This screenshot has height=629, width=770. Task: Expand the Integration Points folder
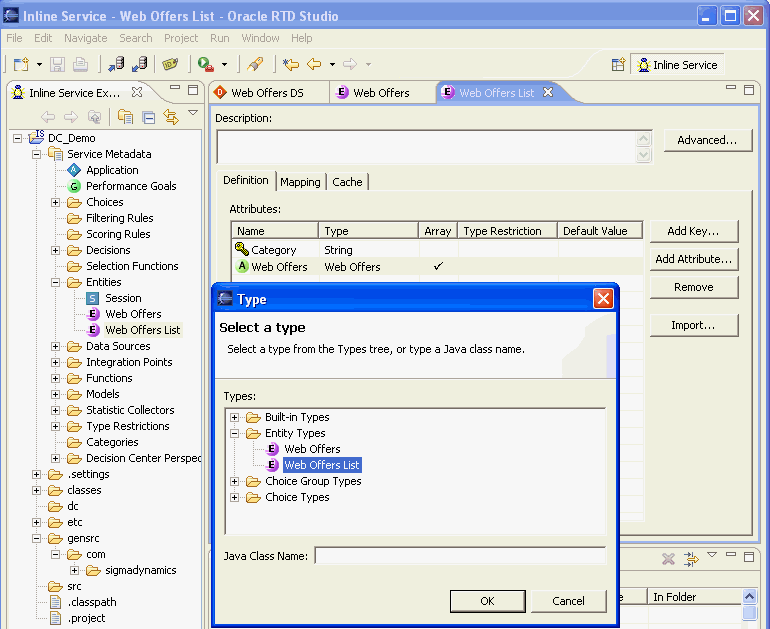click(55, 362)
